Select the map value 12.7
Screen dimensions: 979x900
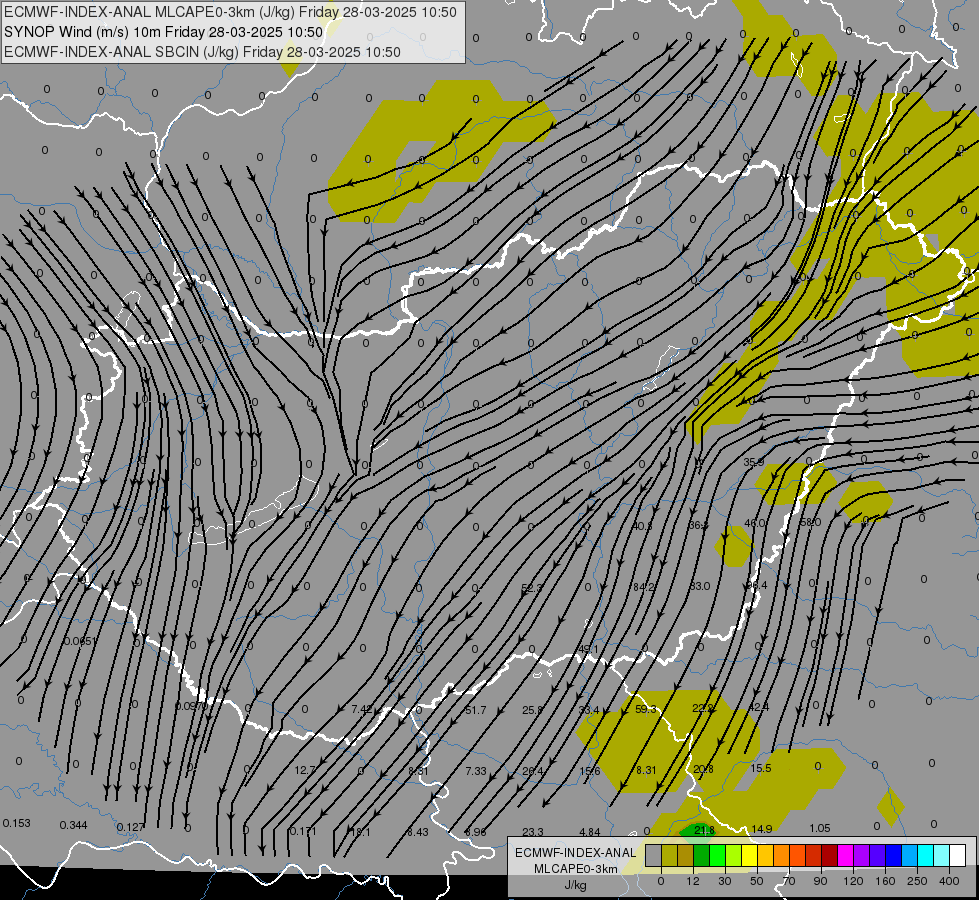pyautogui.click(x=305, y=770)
